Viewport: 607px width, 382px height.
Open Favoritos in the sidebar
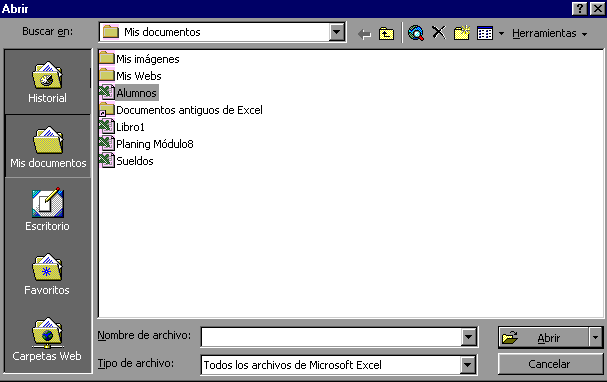47,274
